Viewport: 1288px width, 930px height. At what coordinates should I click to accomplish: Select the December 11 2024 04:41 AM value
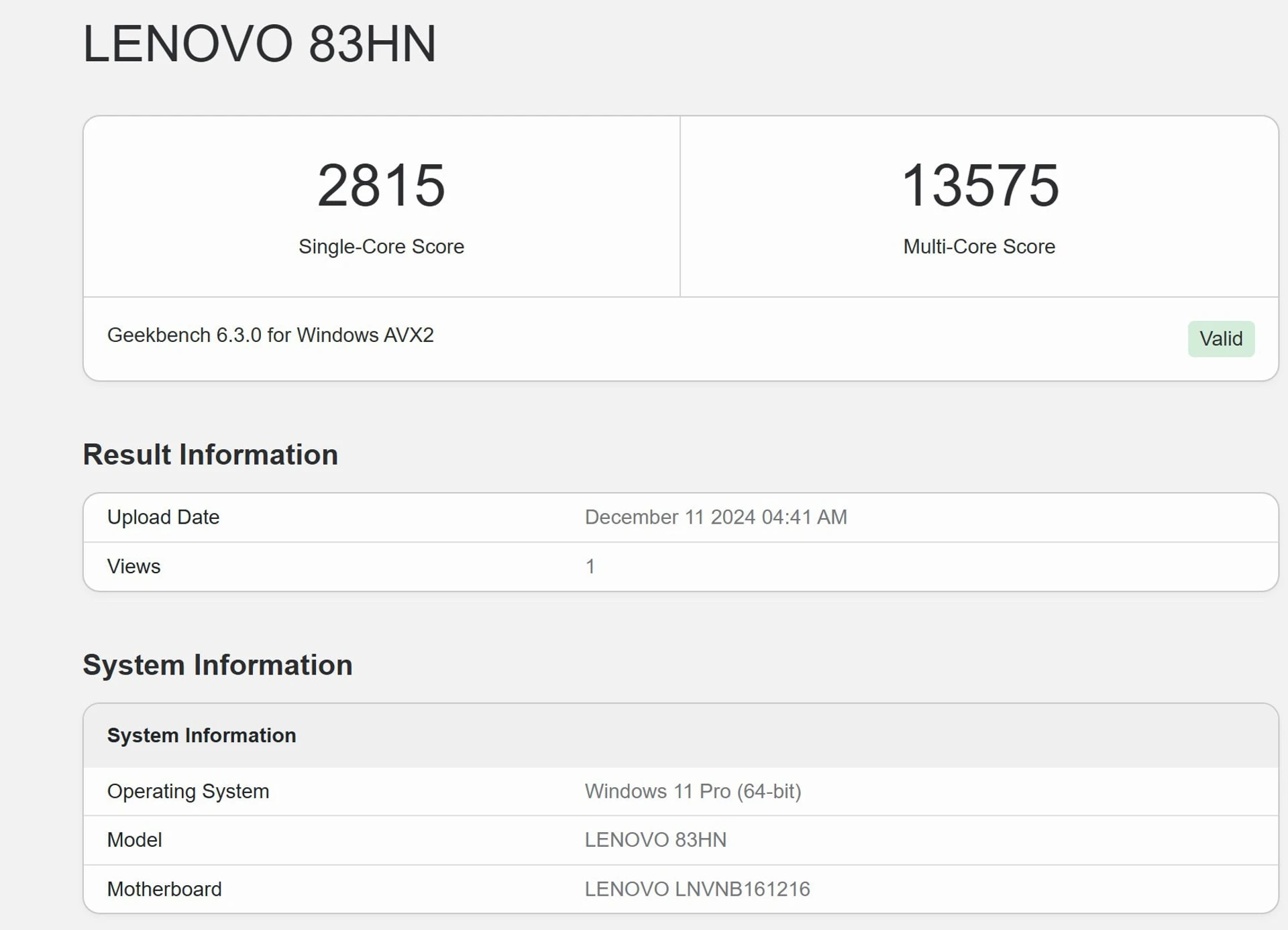716,517
